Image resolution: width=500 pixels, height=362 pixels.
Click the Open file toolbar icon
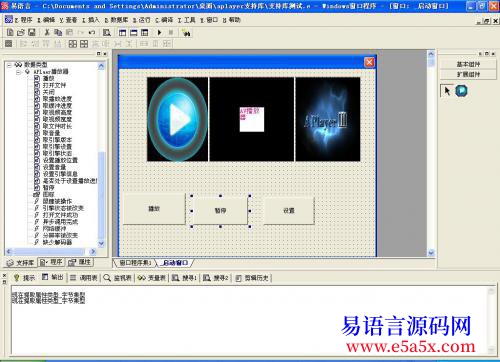21,32
